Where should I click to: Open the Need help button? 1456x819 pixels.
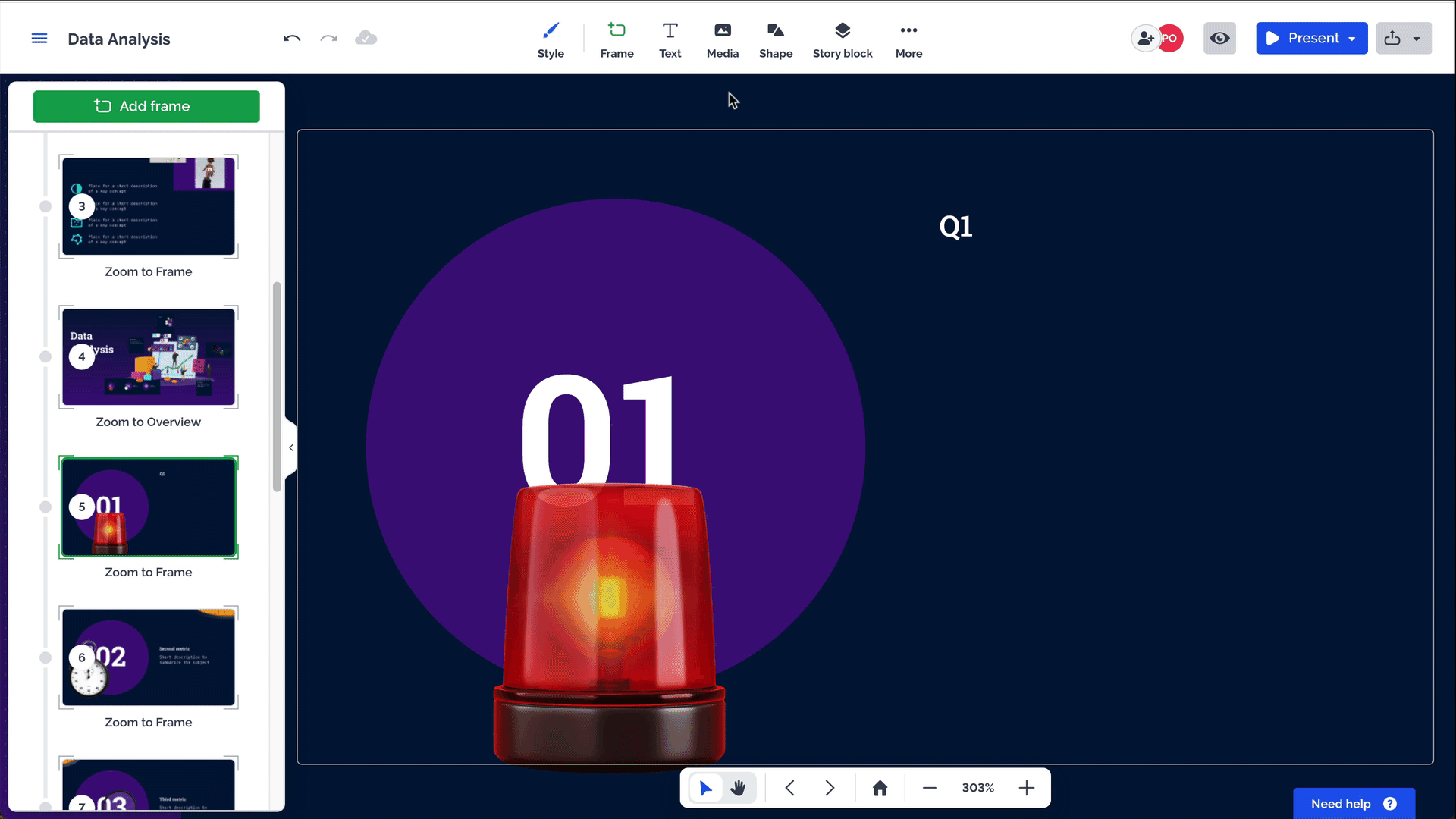pyautogui.click(x=1354, y=804)
